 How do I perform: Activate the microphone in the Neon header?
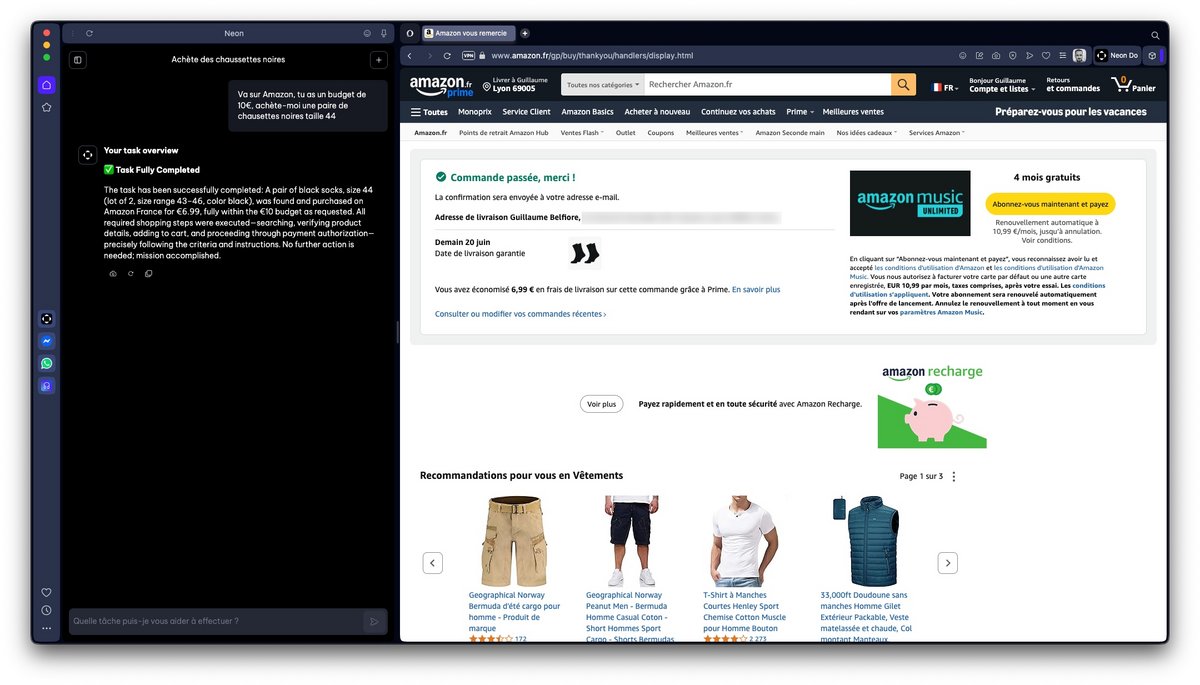(384, 33)
